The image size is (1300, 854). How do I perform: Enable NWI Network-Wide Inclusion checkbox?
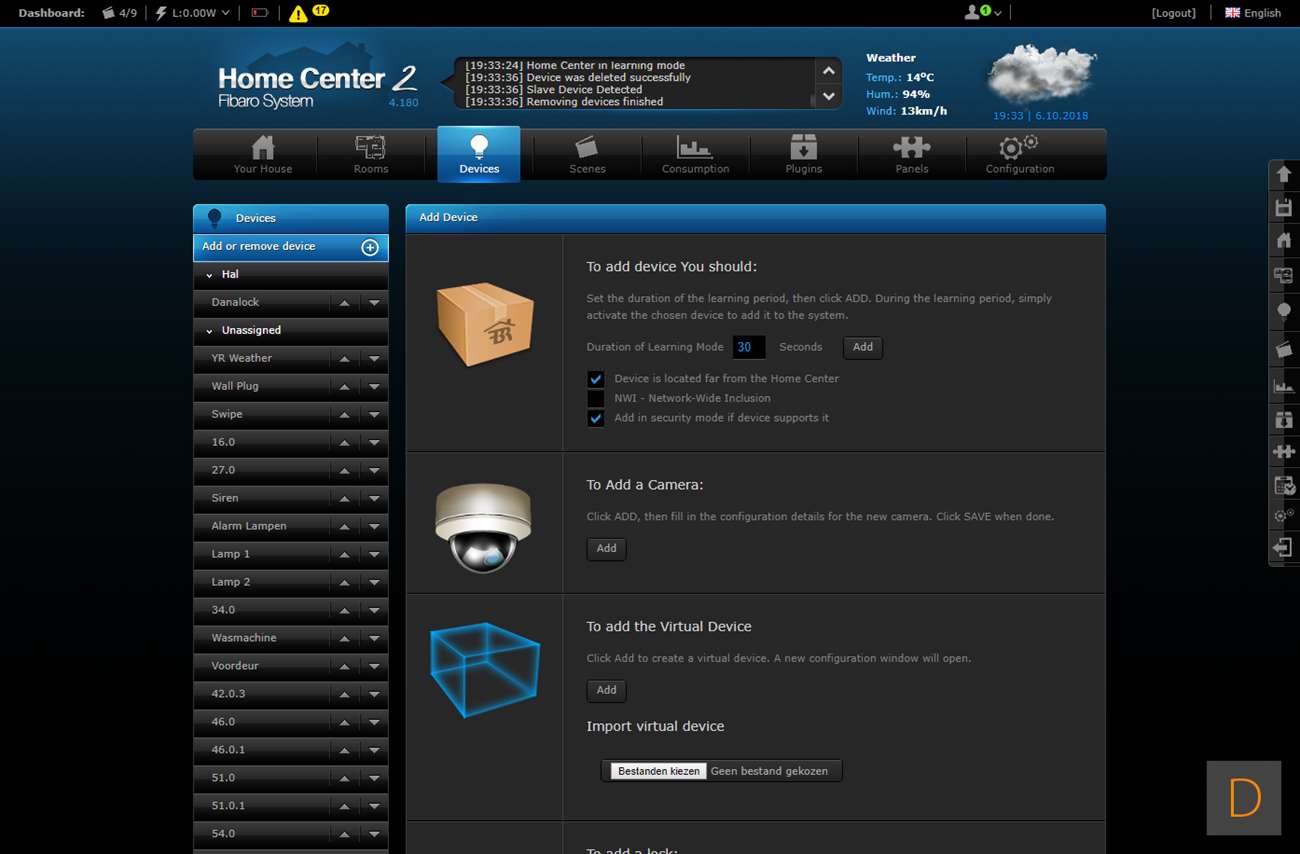[x=595, y=398]
